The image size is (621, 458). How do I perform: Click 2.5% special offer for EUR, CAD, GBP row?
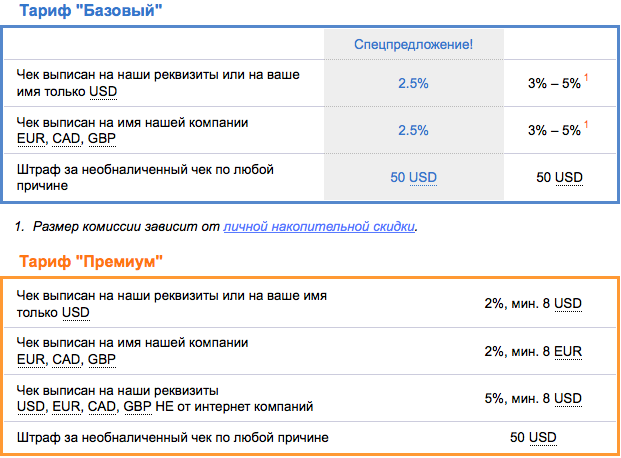[413, 130]
